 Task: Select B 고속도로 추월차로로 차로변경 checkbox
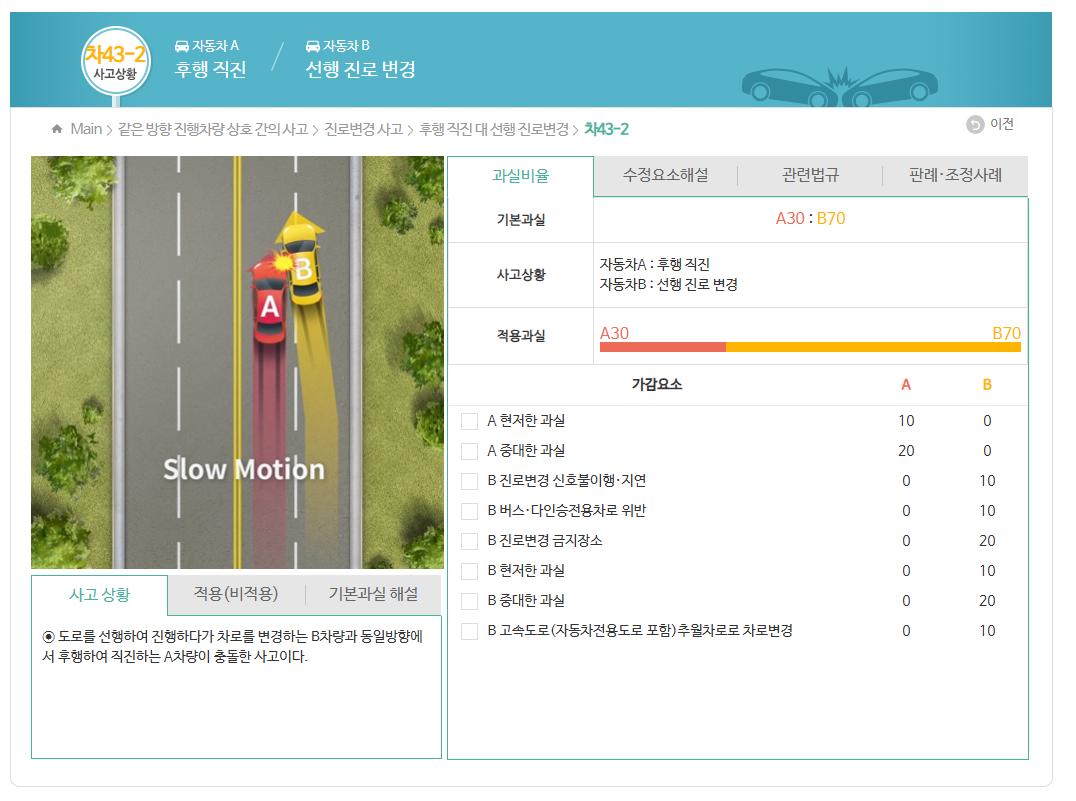pyautogui.click(x=469, y=631)
